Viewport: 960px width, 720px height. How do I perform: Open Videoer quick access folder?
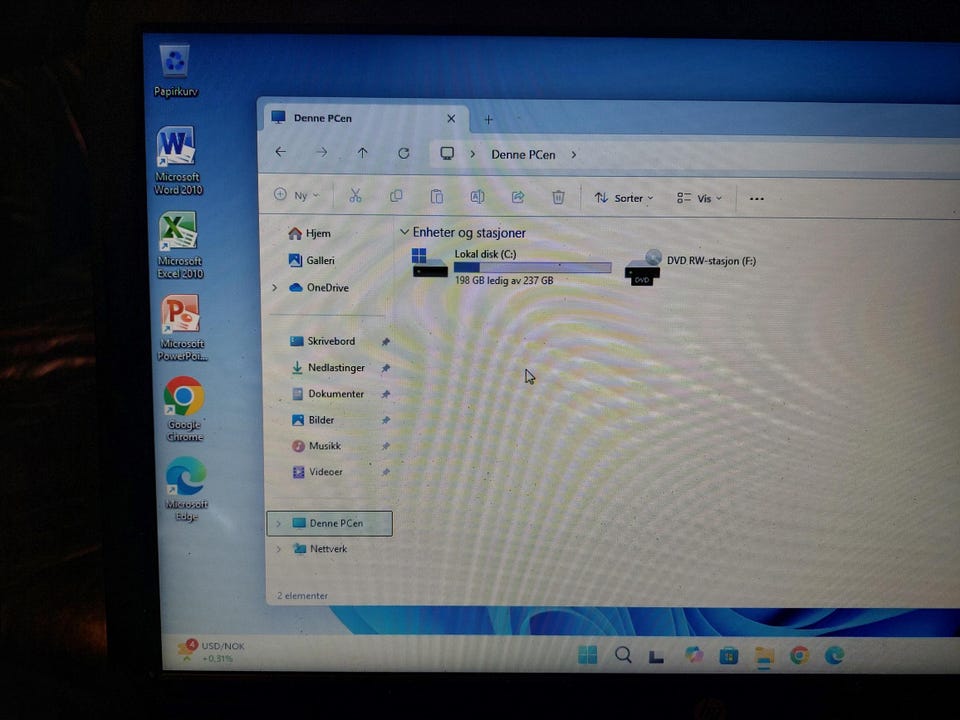317,471
